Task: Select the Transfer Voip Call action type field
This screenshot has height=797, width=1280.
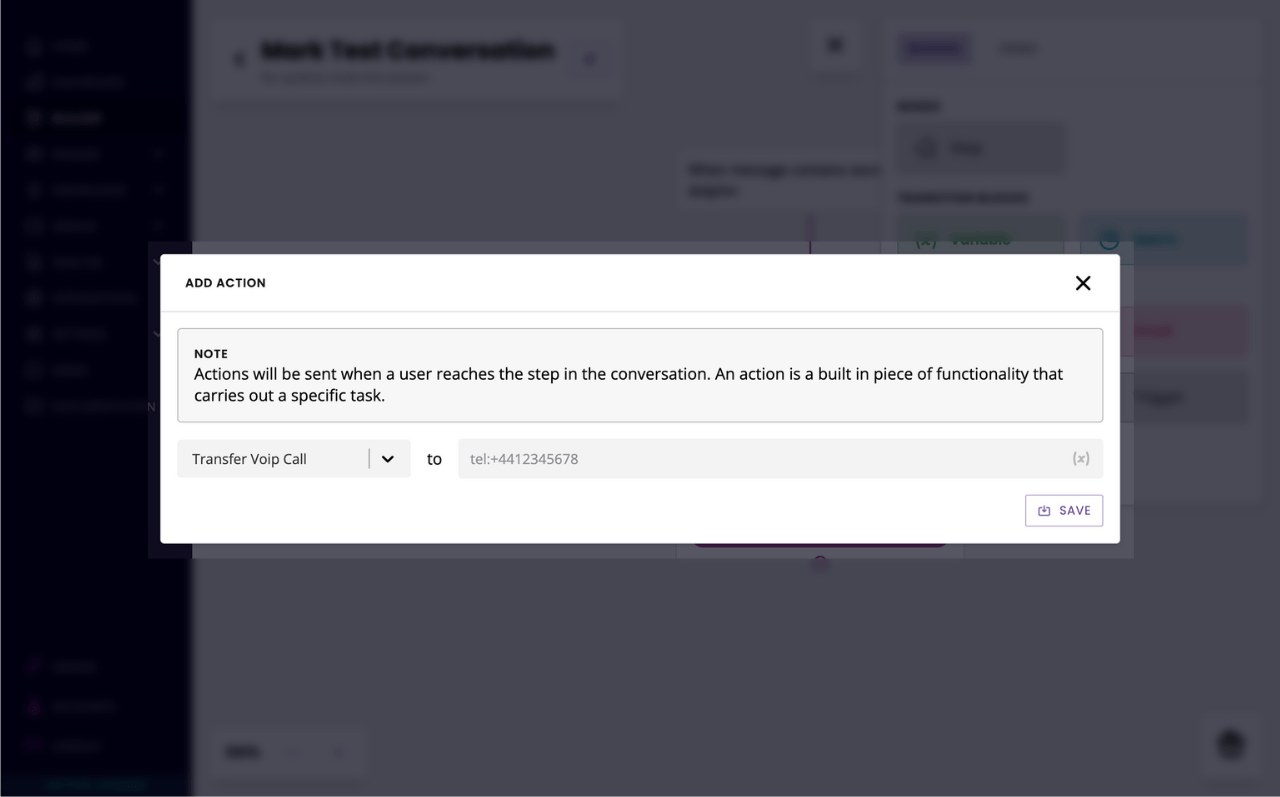Action: tap(294, 459)
